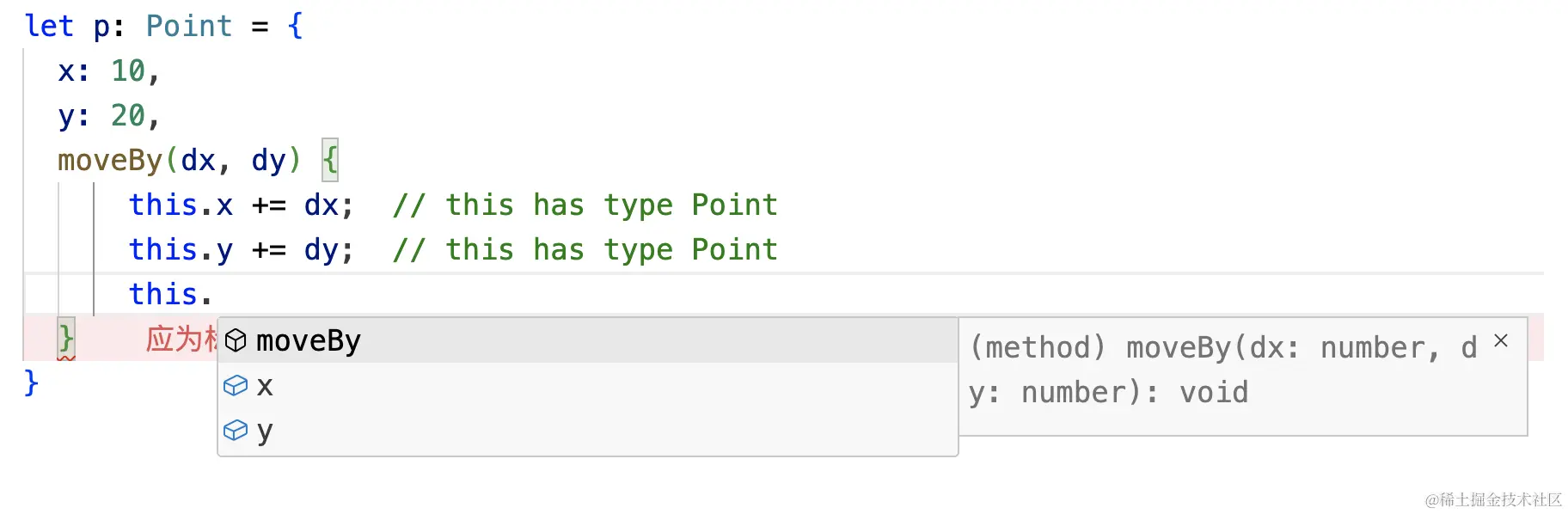Click the squiggly-underlined closing brace

66,339
